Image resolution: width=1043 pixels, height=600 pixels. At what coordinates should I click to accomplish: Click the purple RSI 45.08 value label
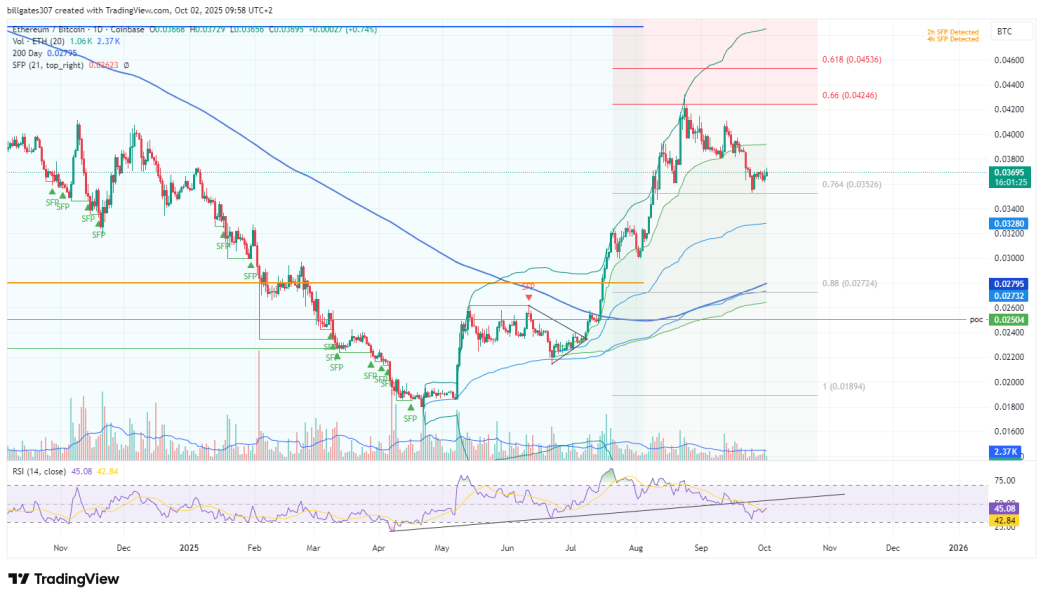pos(1004,507)
